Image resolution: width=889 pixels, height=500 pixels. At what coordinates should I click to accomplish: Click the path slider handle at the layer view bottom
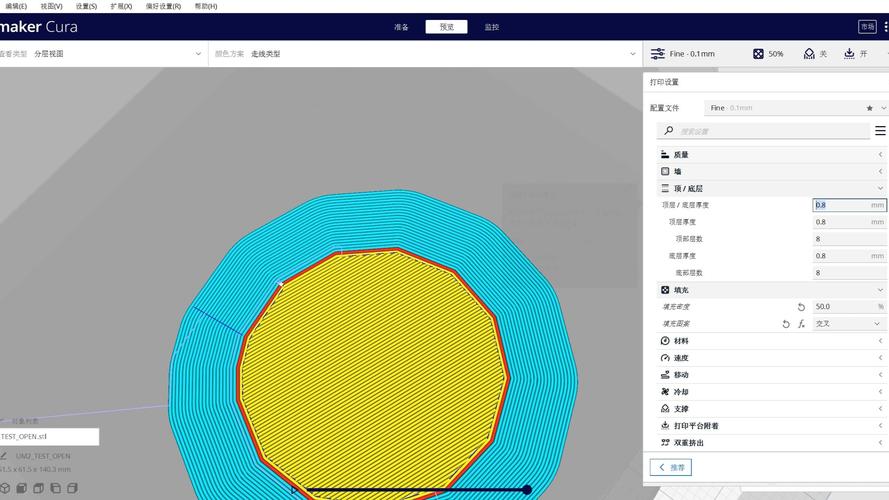point(527,489)
